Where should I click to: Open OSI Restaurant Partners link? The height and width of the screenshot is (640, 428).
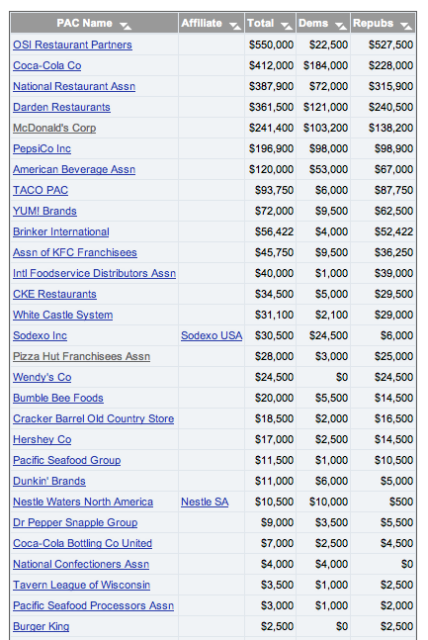tap(72, 45)
